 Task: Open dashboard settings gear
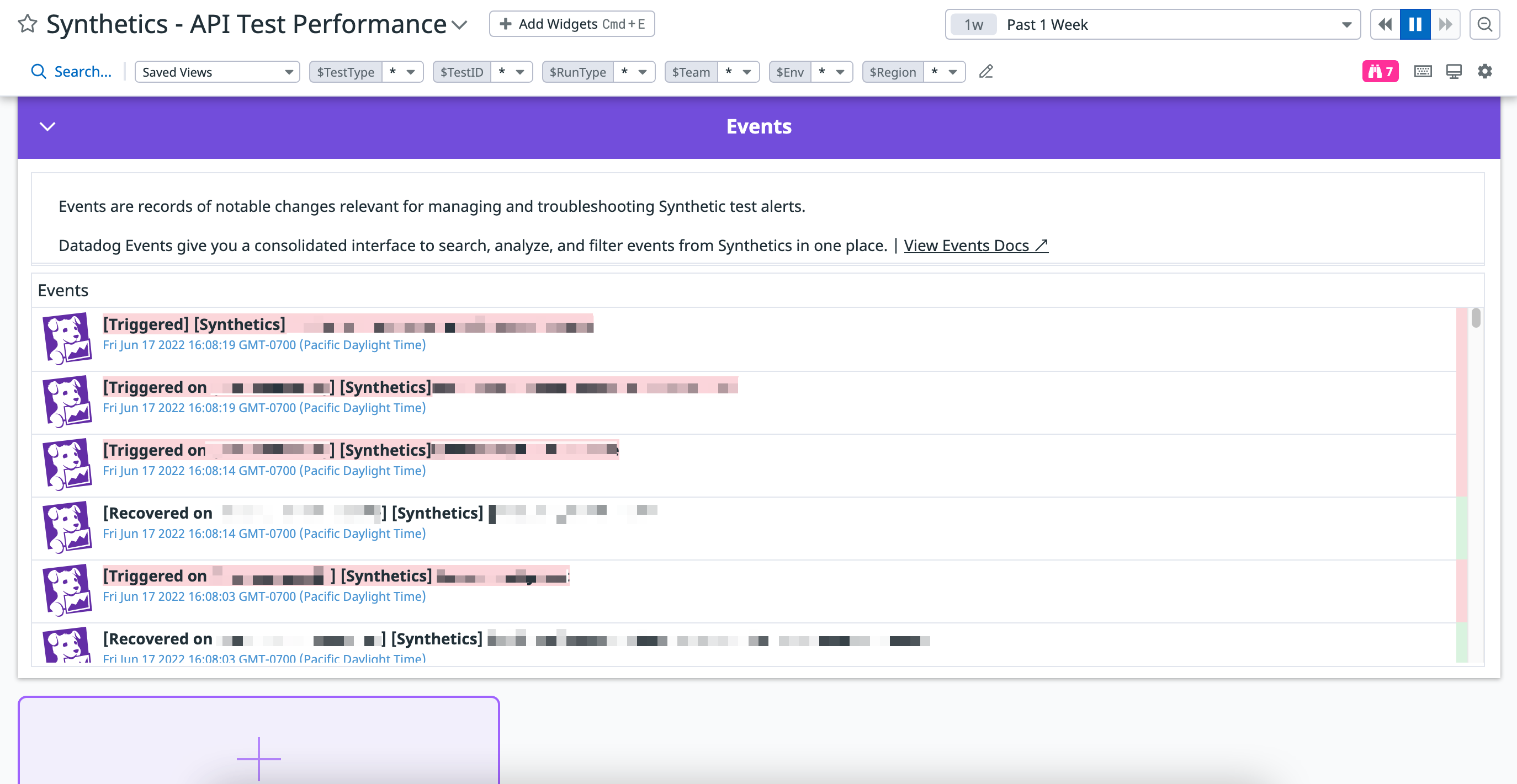click(x=1484, y=72)
